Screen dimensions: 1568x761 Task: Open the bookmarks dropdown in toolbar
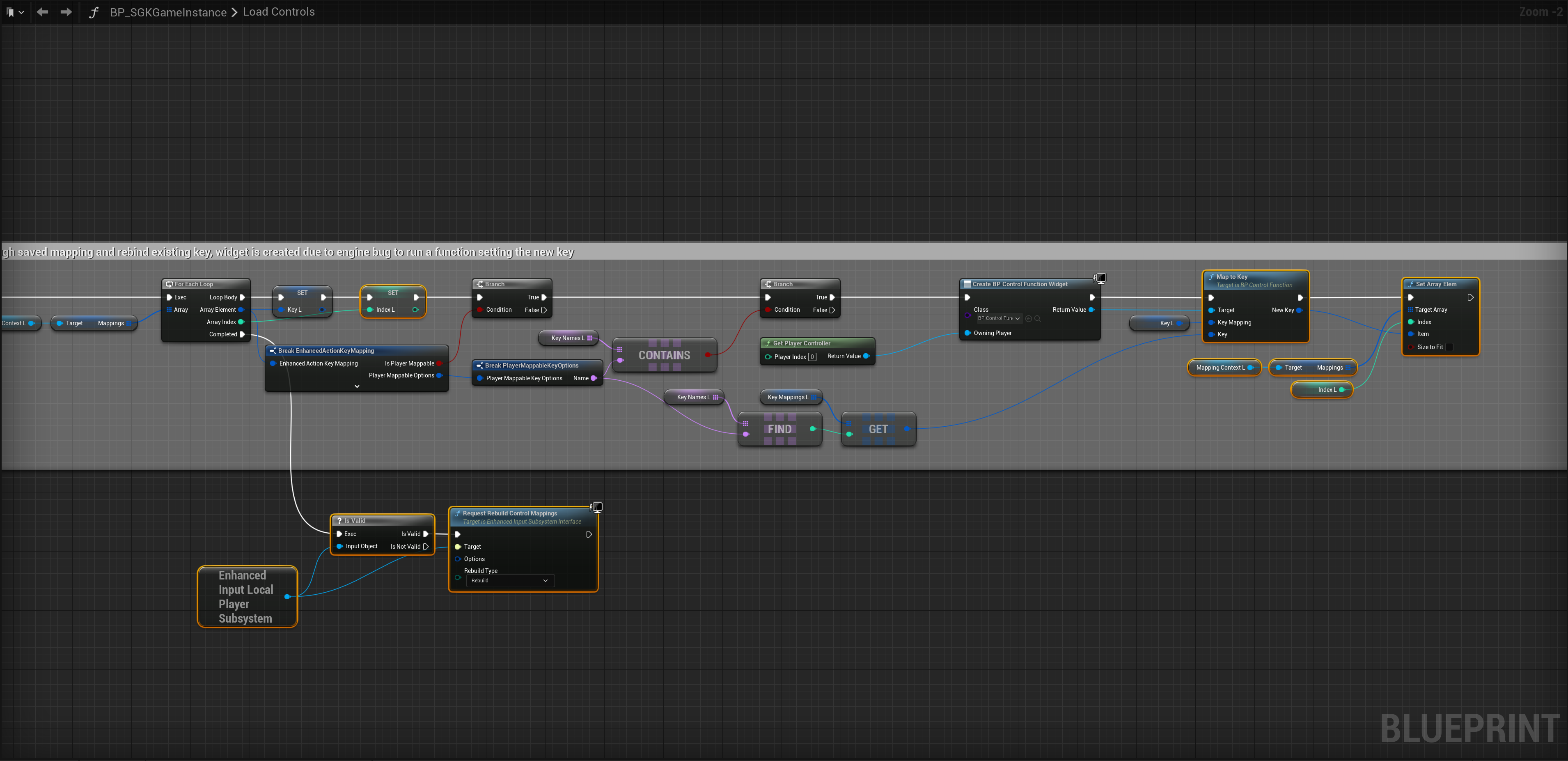click(15, 12)
